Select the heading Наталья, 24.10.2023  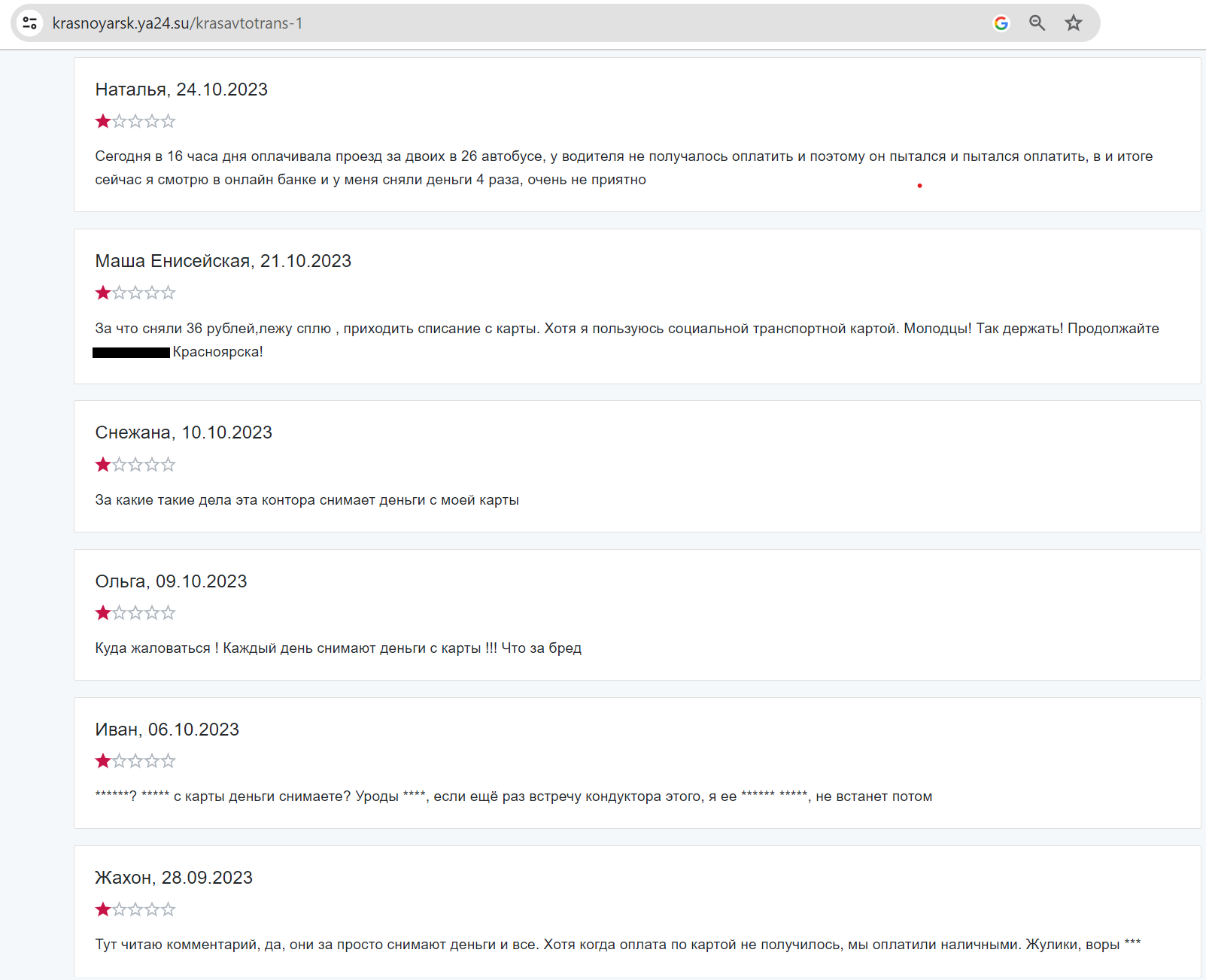pyautogui.click(x=181, y=90)
